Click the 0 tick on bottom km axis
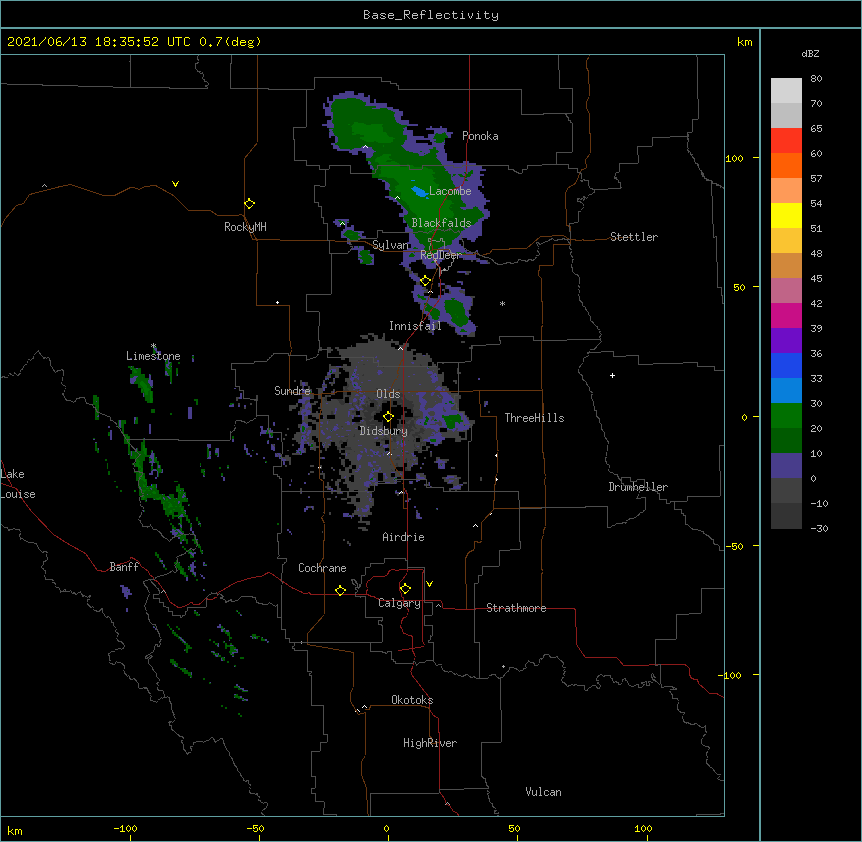 pyautogui.click(x=386, y=828)
